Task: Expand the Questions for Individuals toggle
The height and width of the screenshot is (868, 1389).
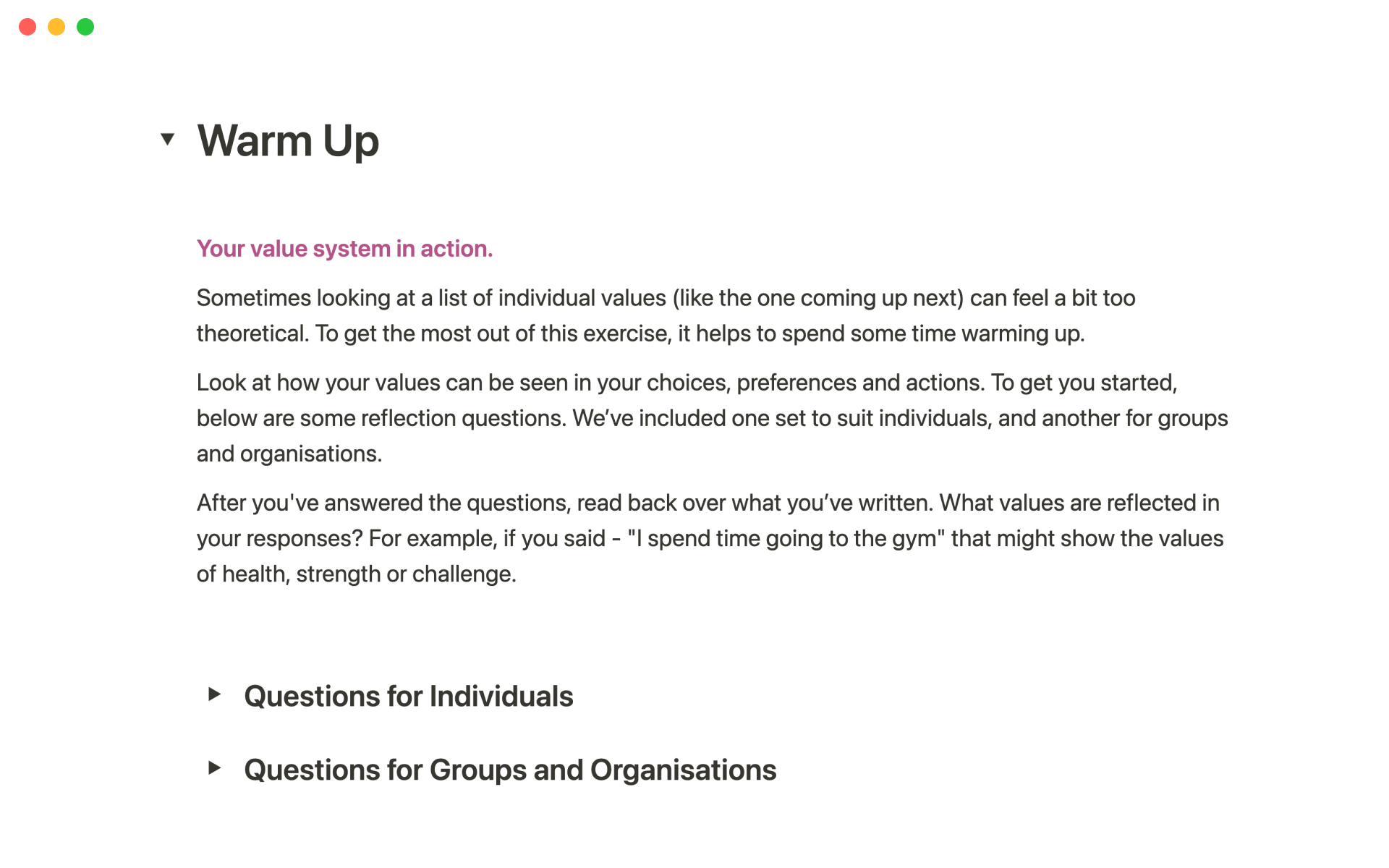Action: click(x=214, y=694)
